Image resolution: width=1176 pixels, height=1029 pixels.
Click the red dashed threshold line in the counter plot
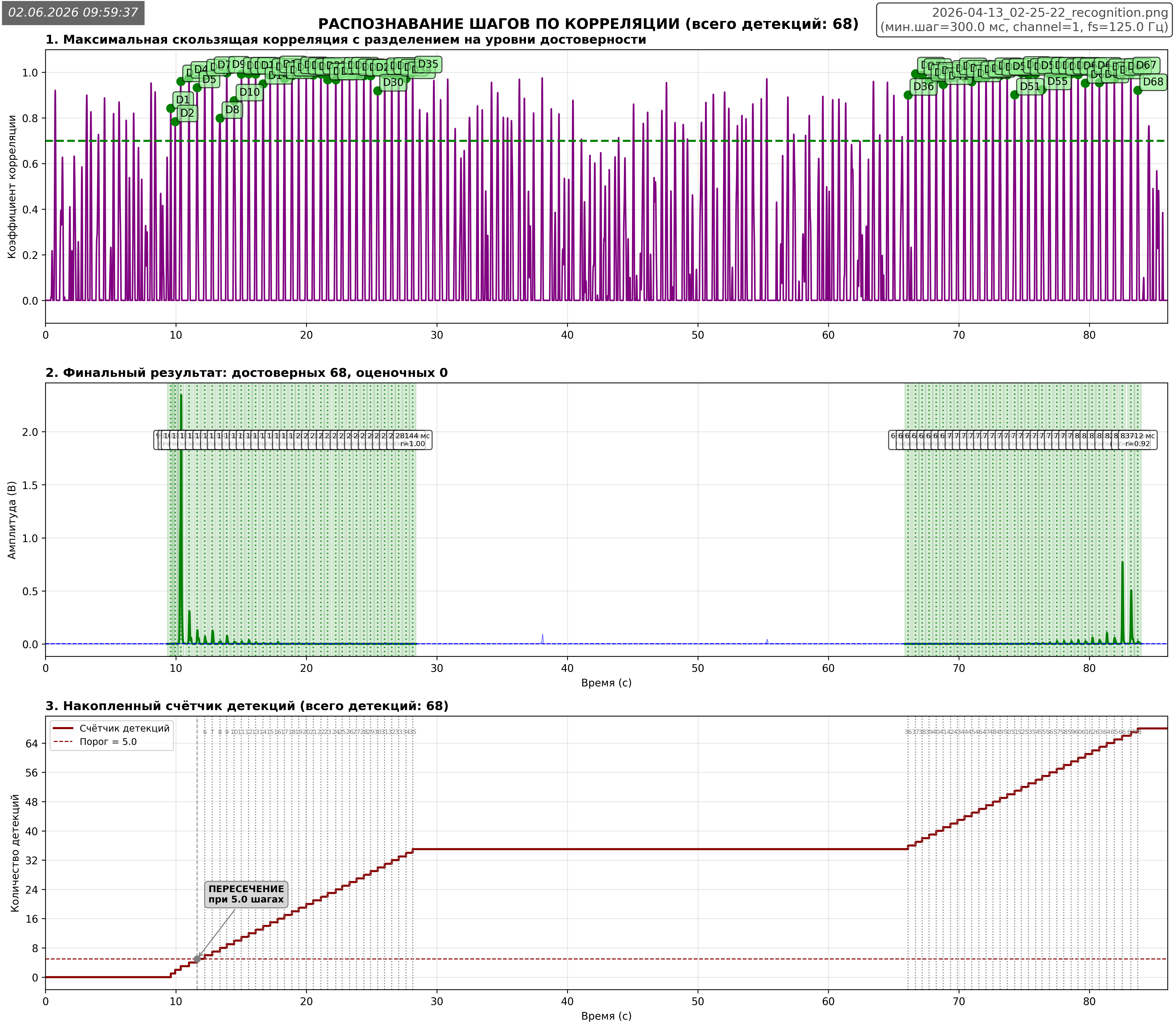point(606,959)
